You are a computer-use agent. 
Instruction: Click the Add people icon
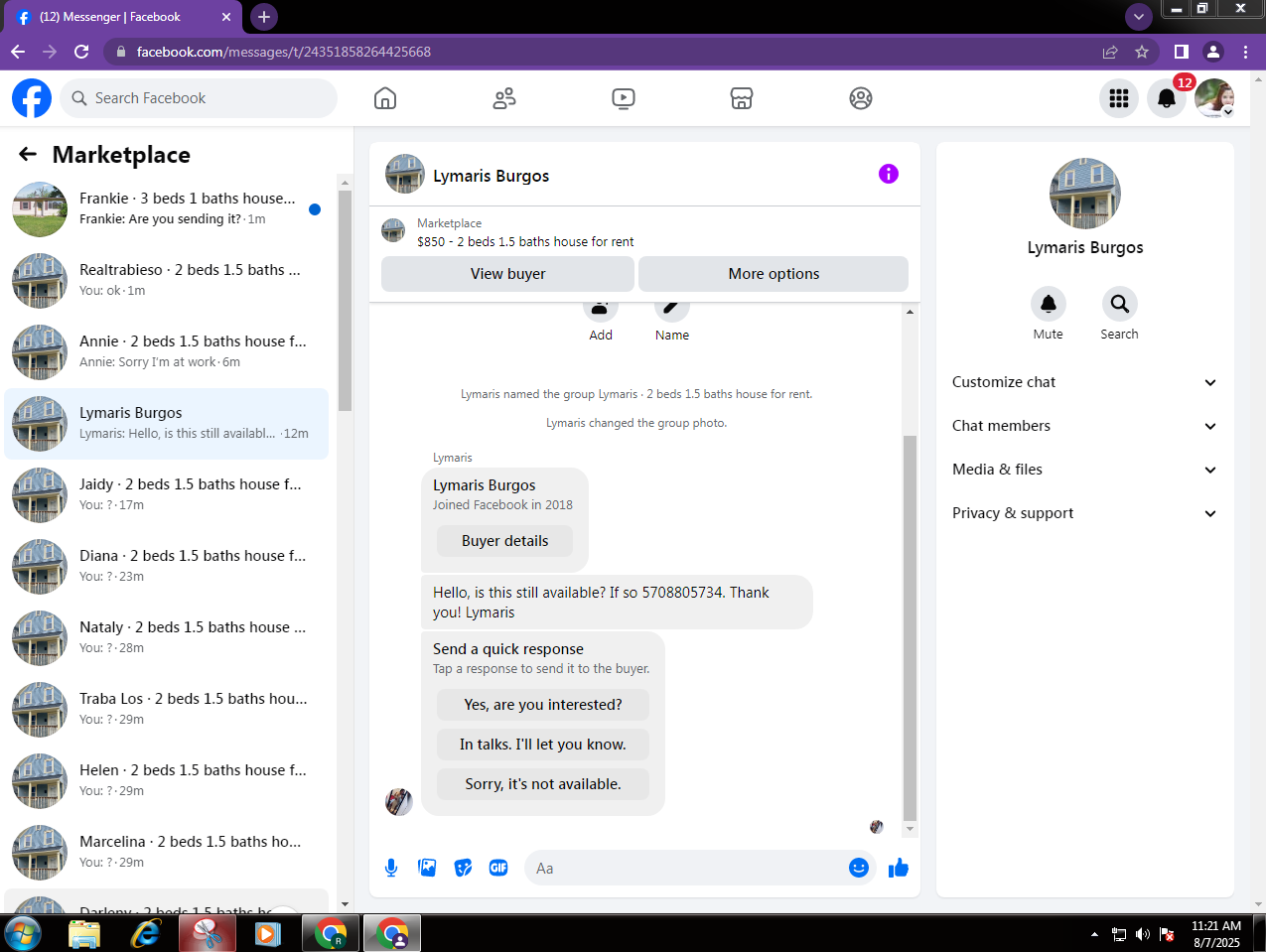(x=601, y=309)
